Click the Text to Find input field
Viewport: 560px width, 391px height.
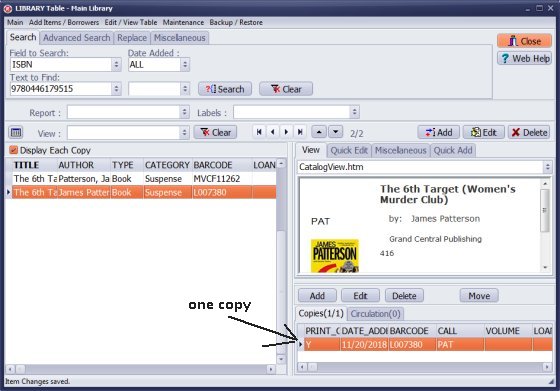tap(61, 89)
